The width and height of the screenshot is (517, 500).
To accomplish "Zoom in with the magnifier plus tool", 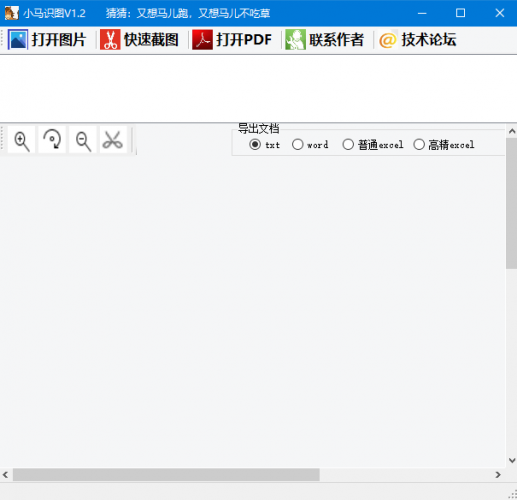I will tap(21, 140).
